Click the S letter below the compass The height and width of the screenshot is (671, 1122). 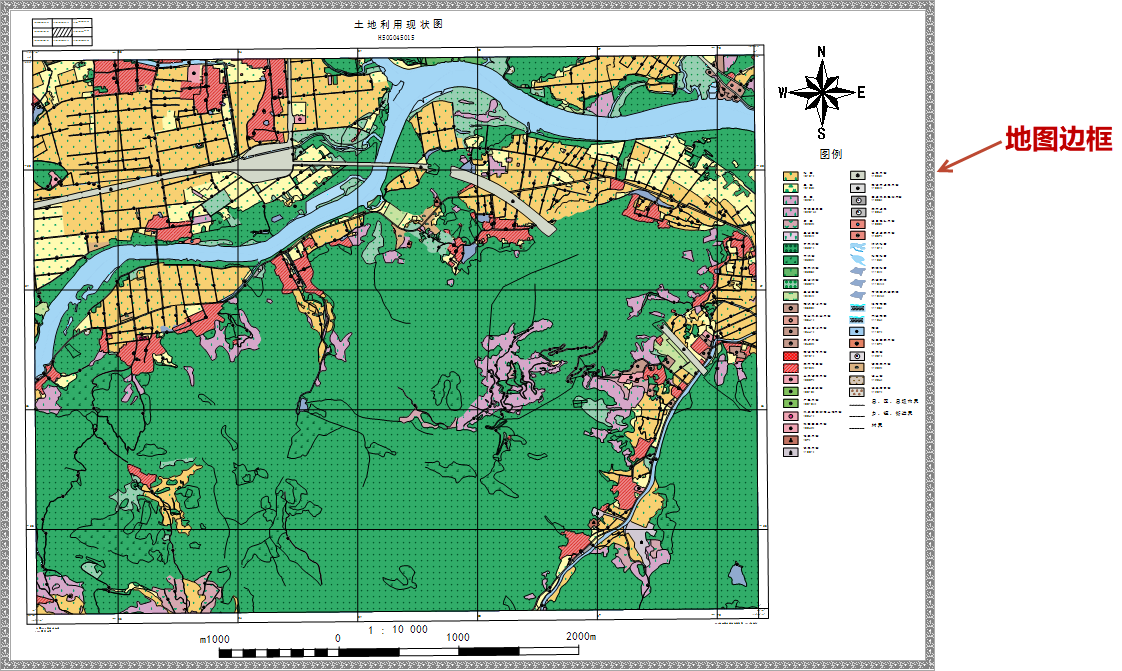point(821,133)
